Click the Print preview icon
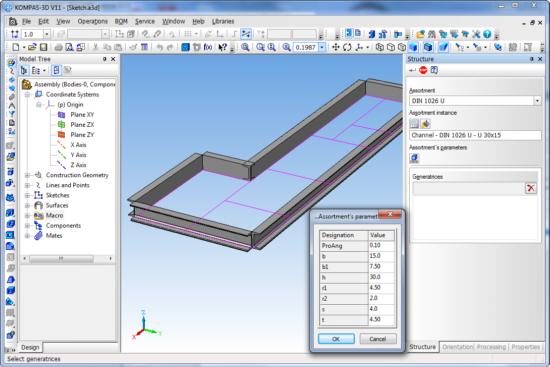Viewport: 550px width, 367px height. (x=69, y=47)
